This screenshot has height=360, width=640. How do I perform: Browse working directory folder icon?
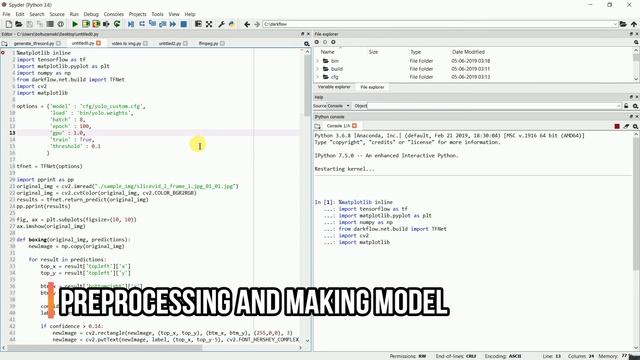click(x=623, y=24)
